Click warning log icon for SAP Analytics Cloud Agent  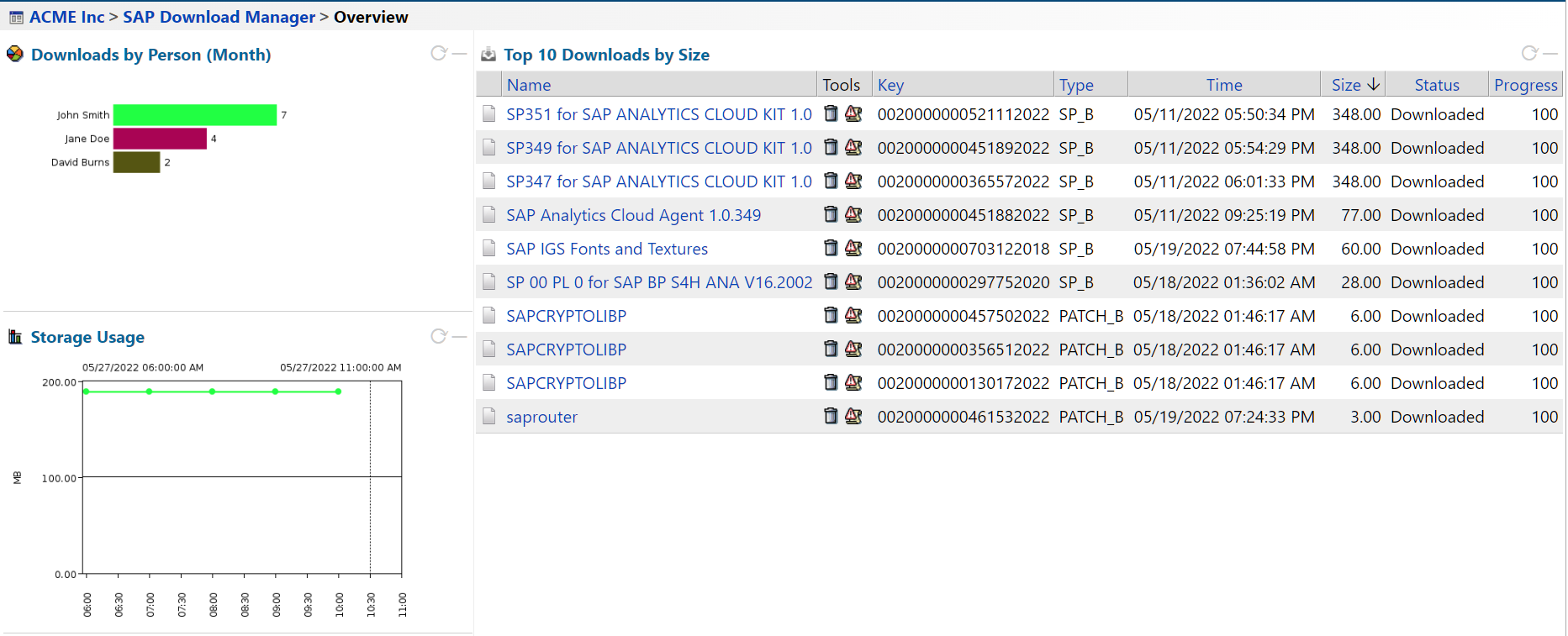pyautogui.click(x=853, y=214)
